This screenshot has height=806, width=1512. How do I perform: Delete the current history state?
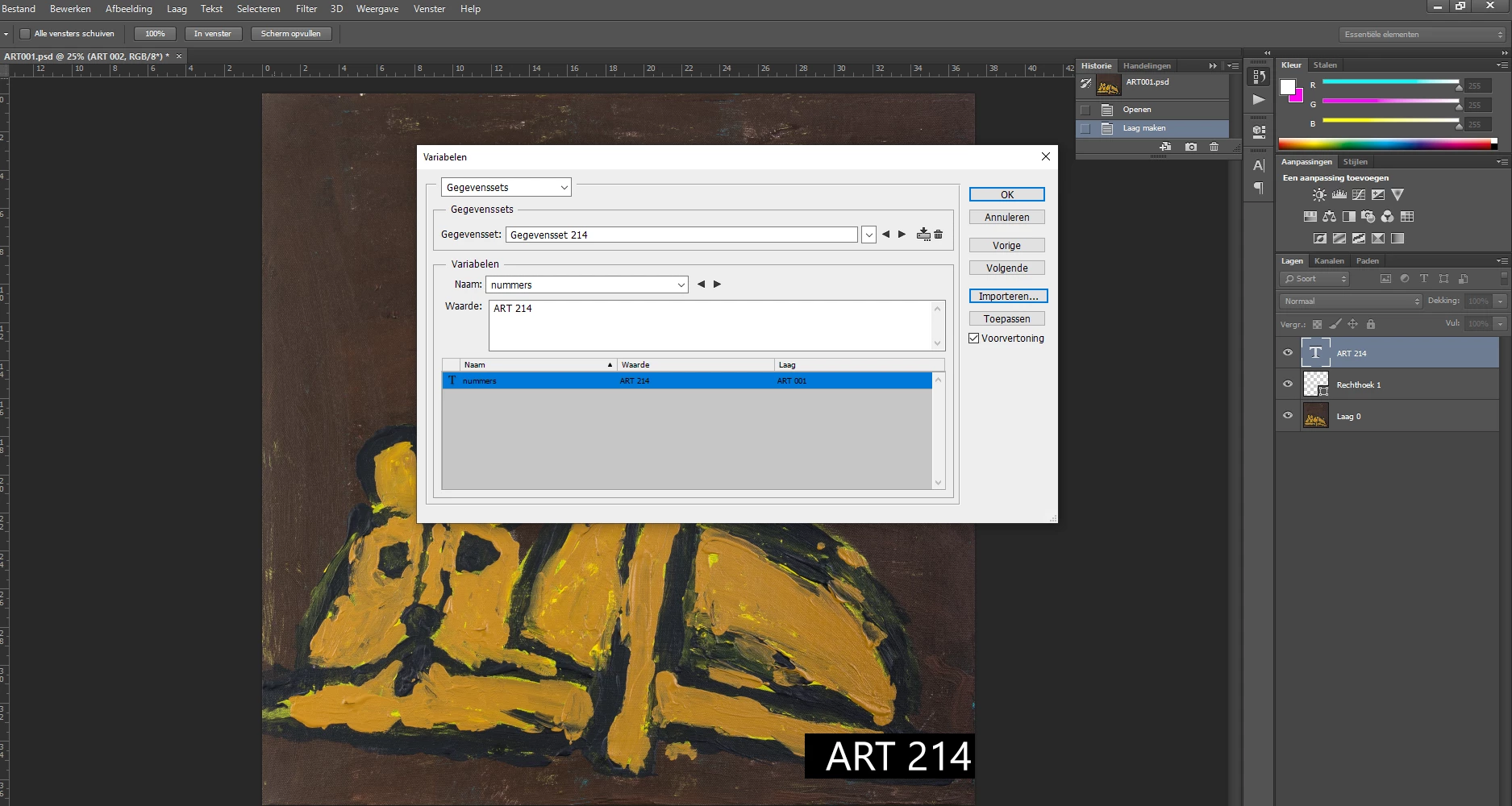tap(1214, 147)
